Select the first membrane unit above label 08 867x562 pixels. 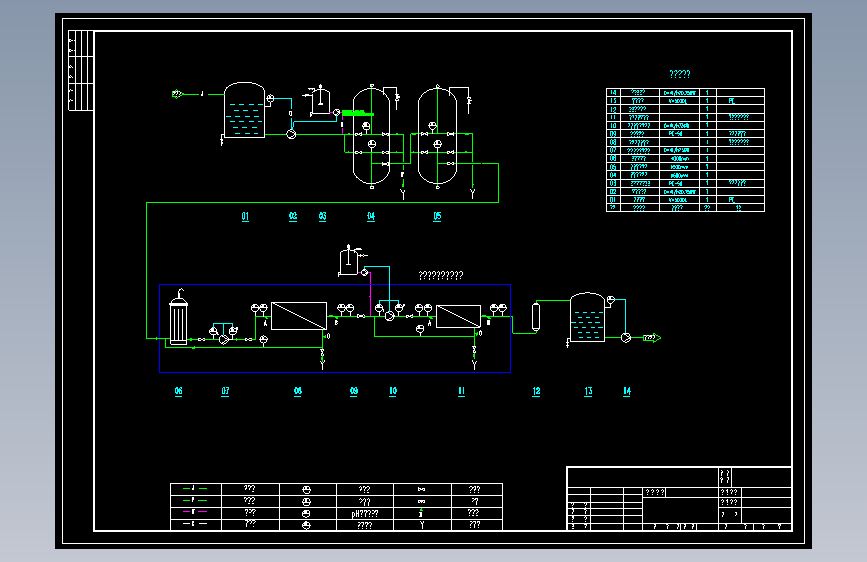(x=299, y=316)
